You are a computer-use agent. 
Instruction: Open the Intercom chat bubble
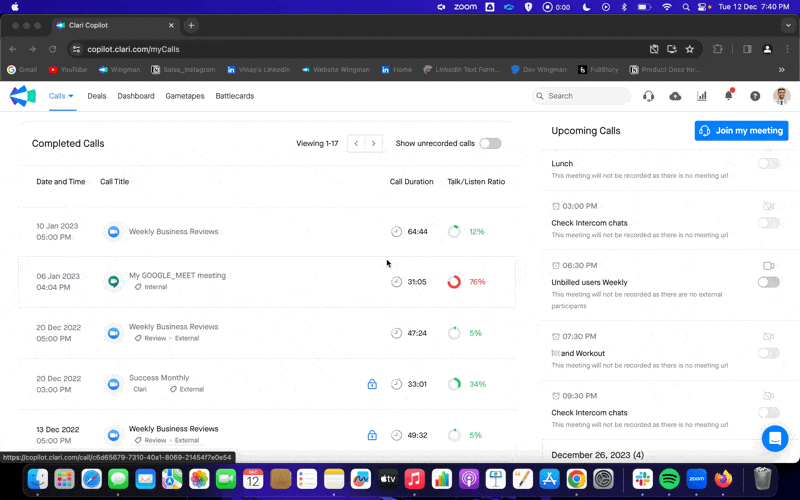[774, 438]
